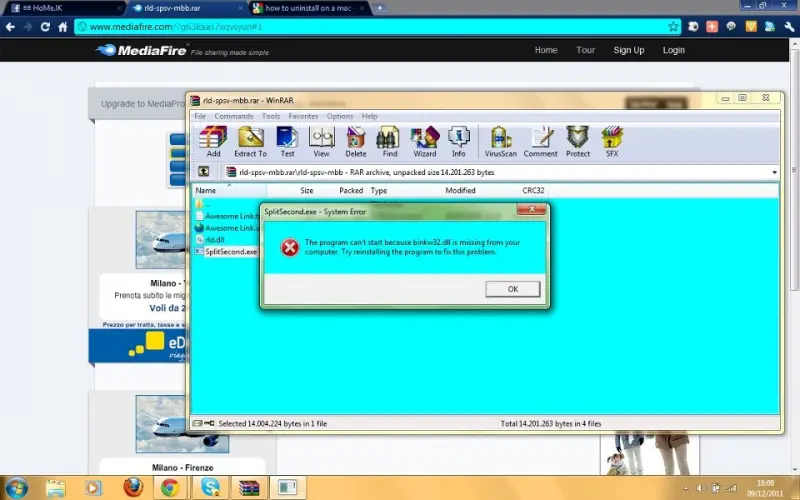This screenshot has width=800, height=500.
Task: Open the Chrome wrench settings menu
Action: 789,27
